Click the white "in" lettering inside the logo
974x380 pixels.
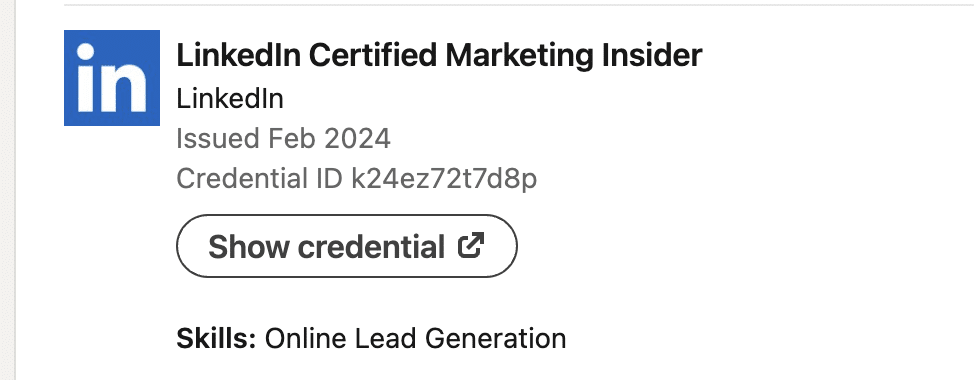pyautogui.click(x=111, y=79)
